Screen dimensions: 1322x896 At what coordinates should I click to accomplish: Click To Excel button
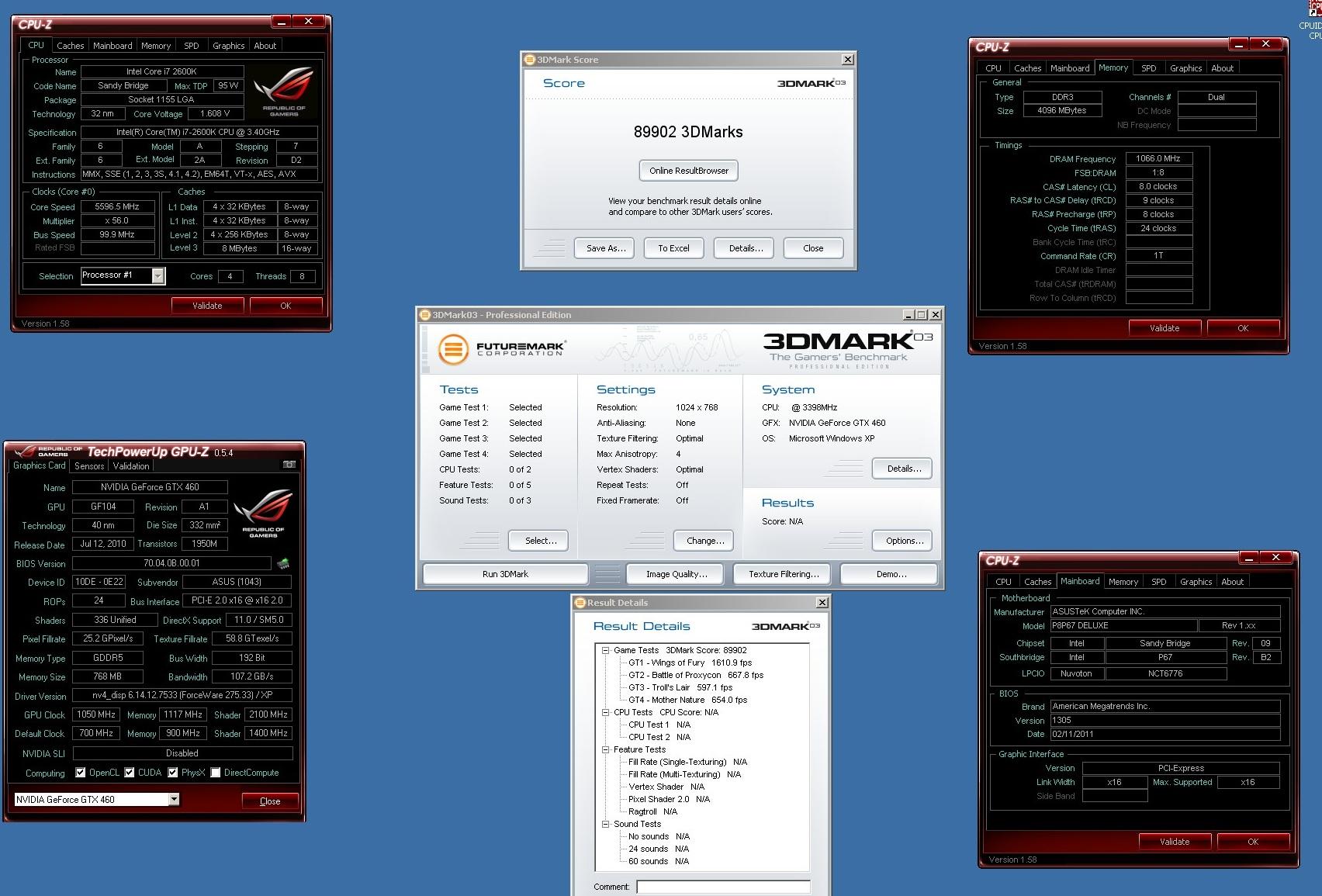[673, 248]
